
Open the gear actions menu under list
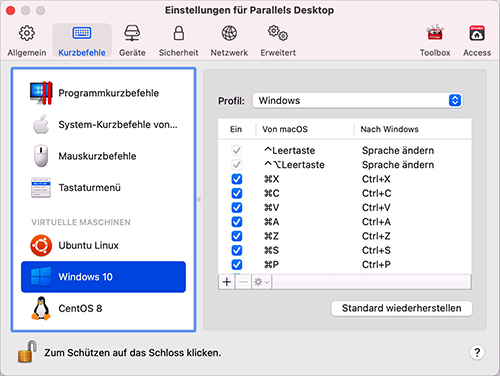pos(262,282)
